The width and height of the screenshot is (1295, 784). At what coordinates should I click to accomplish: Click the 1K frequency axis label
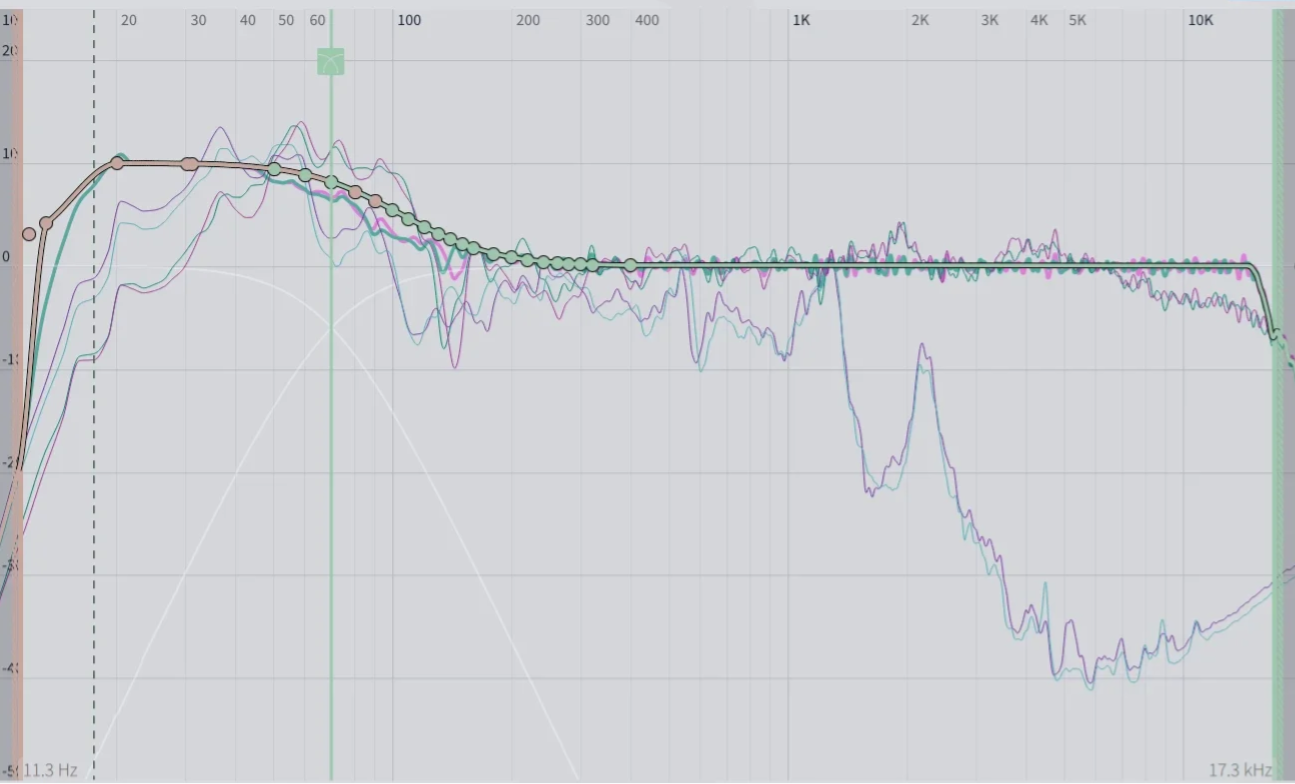[801, 20]
